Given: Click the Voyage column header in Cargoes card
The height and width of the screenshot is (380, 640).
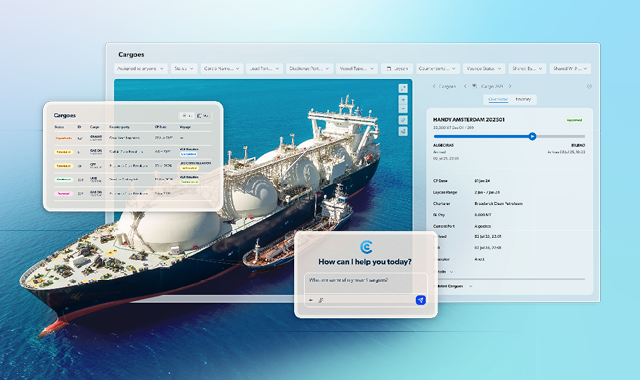Looking at the screenshot, I should pyautogui.click(x=185, y=127).
